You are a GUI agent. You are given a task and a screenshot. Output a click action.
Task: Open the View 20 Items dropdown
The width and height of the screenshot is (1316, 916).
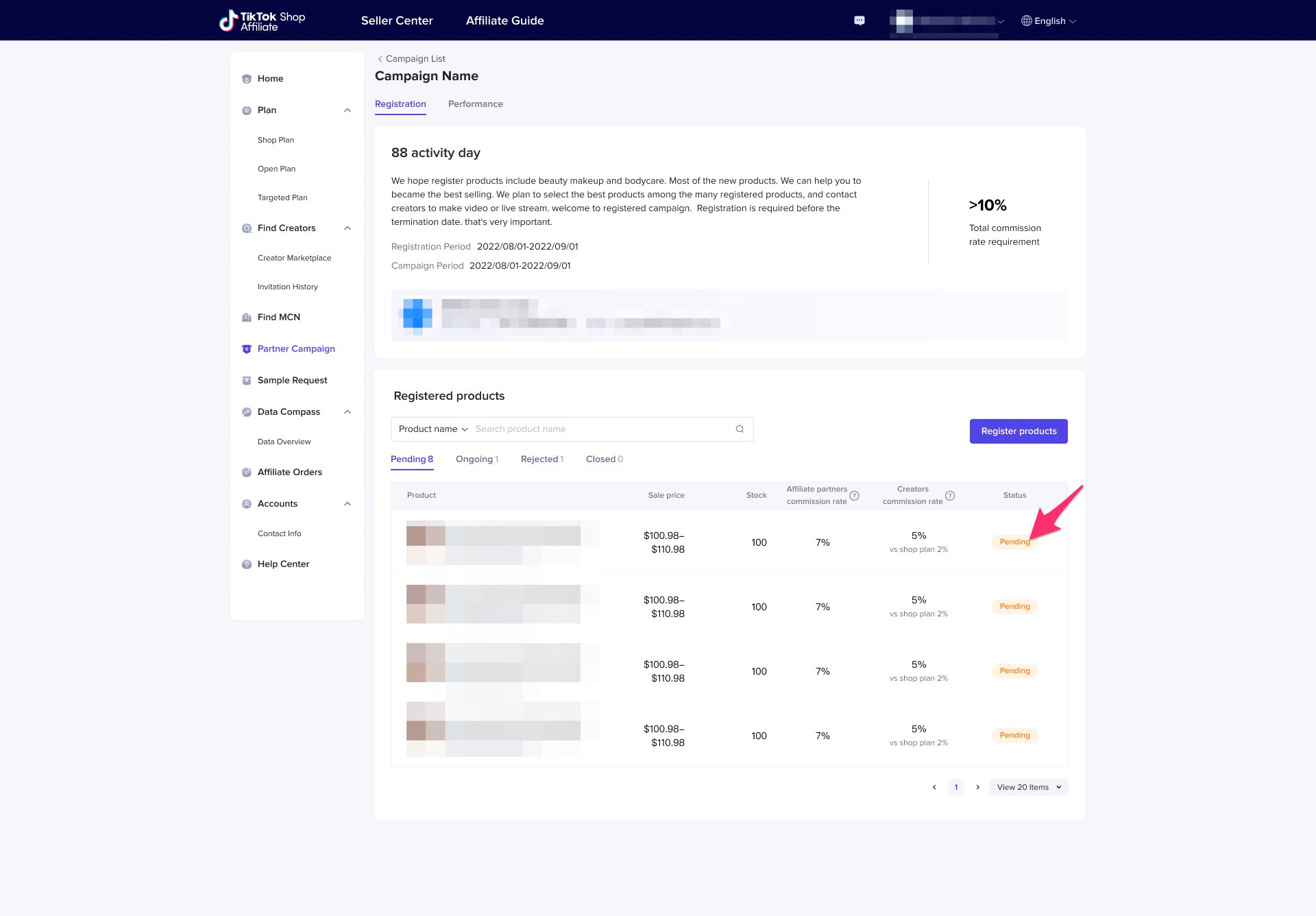pos(1028,787)
